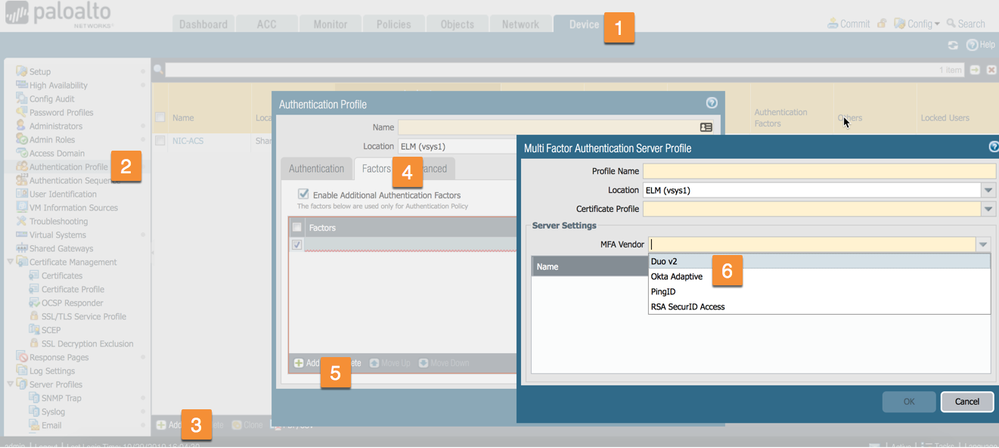Click the green Add icon in Factors list

[299, 363]
